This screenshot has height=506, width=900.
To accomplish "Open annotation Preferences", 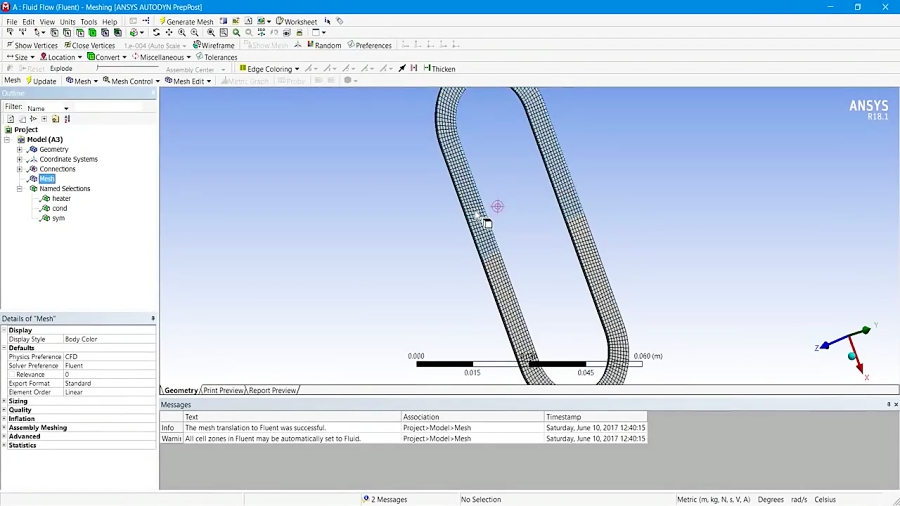I will tap(369, 45).
